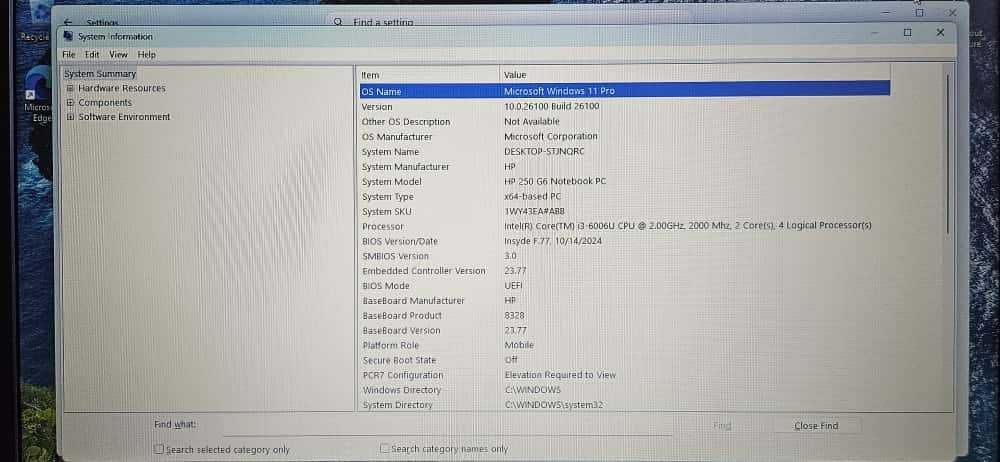1000x462 pixels.
Task: Select the System Manufacturer row
Action: [625, 167]
